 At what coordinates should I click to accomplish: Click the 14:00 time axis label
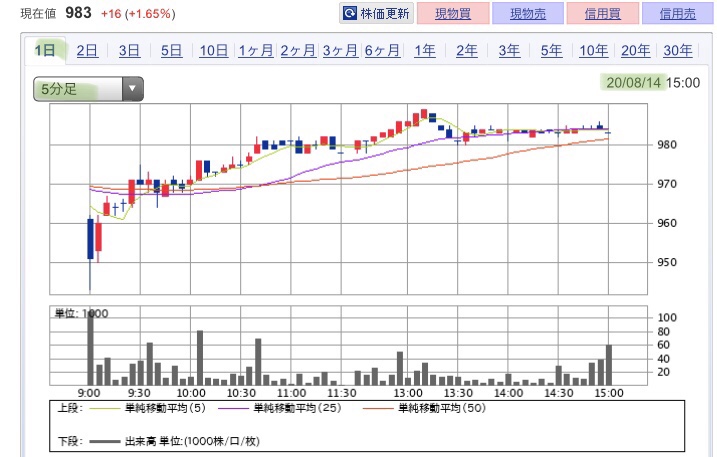click(x=508, y=393)
